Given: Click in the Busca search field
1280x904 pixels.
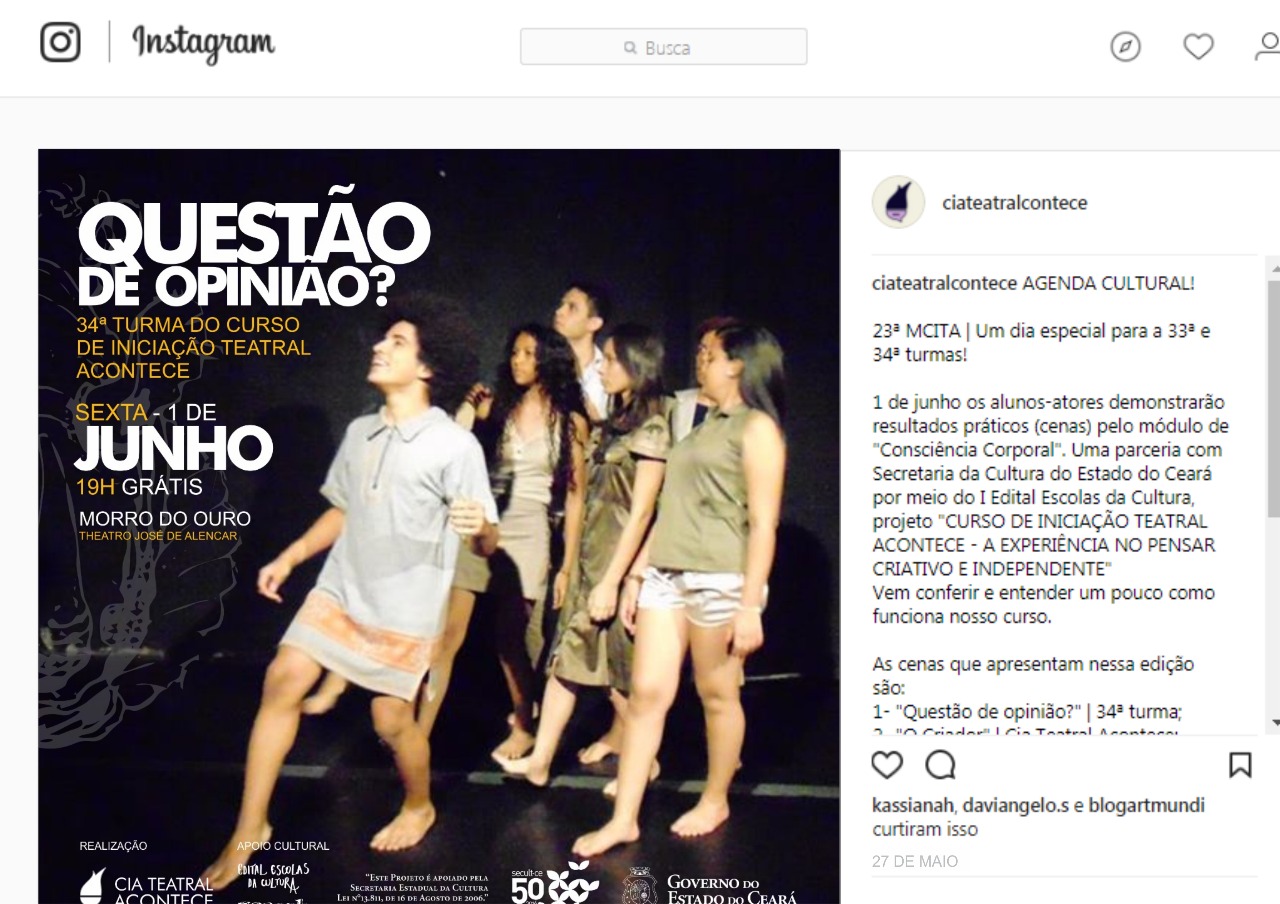Looking at the screenshot, I should [664, 47].
